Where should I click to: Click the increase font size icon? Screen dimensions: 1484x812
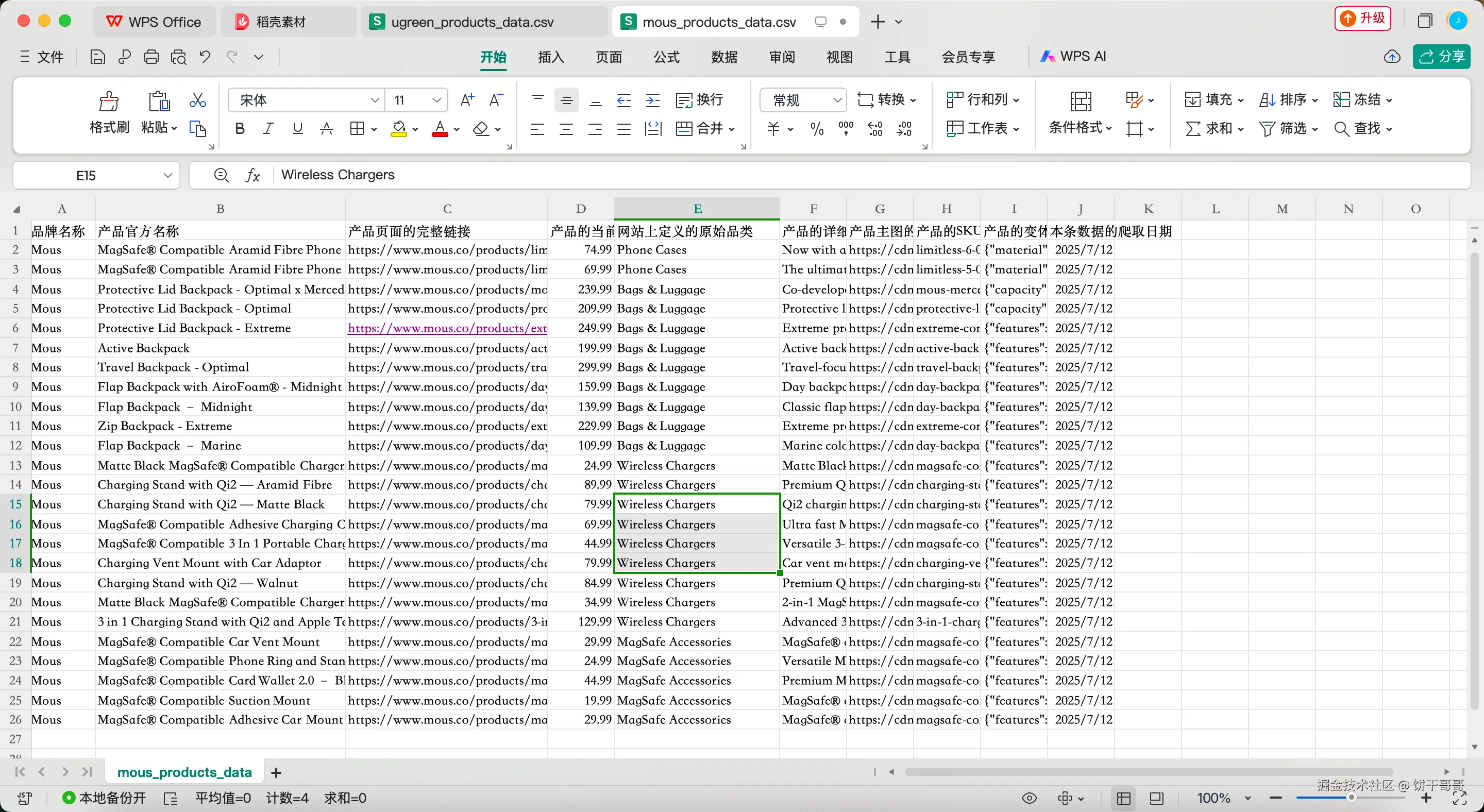467,100
